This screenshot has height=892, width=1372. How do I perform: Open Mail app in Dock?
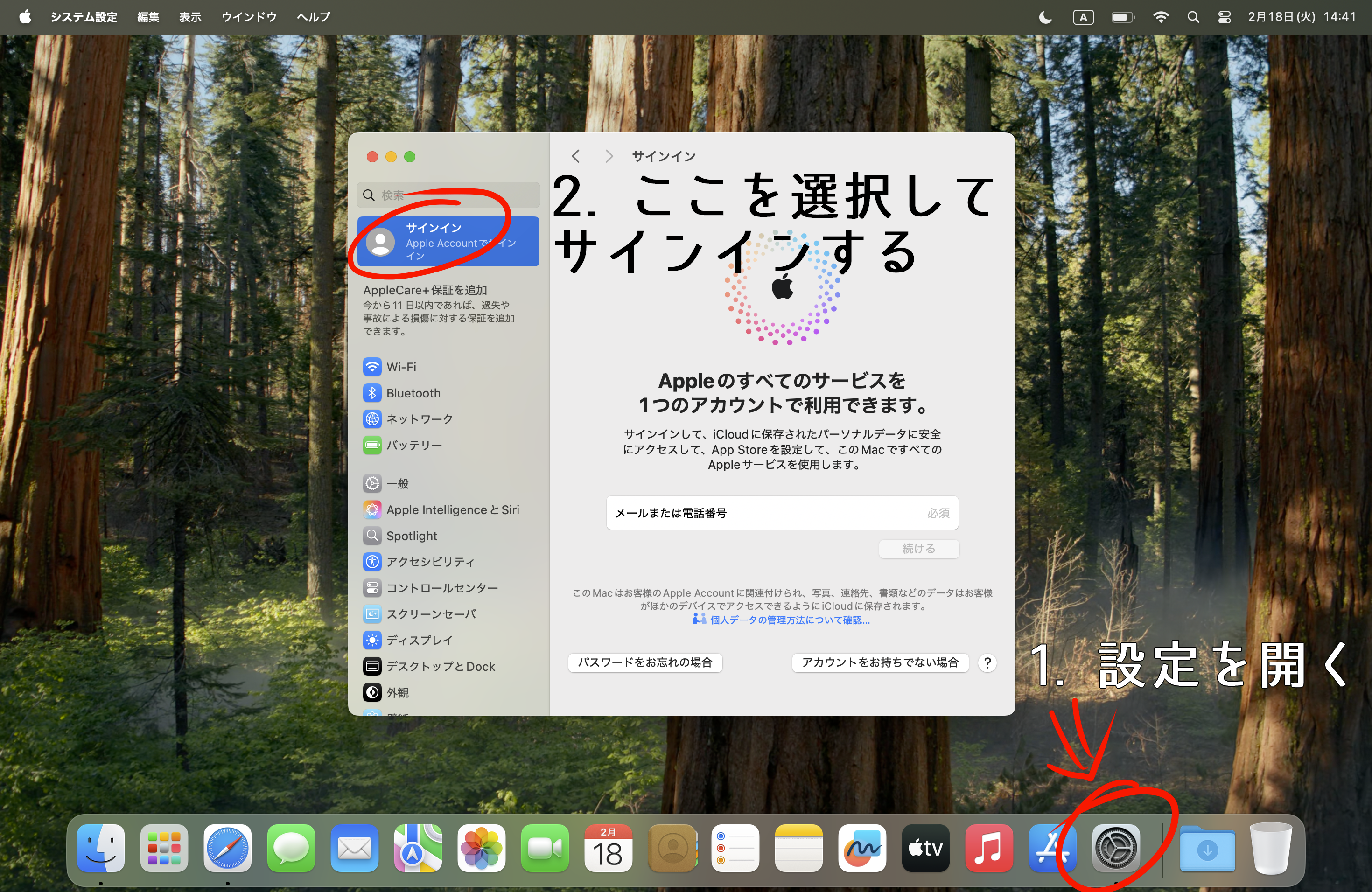coord(355,848)
